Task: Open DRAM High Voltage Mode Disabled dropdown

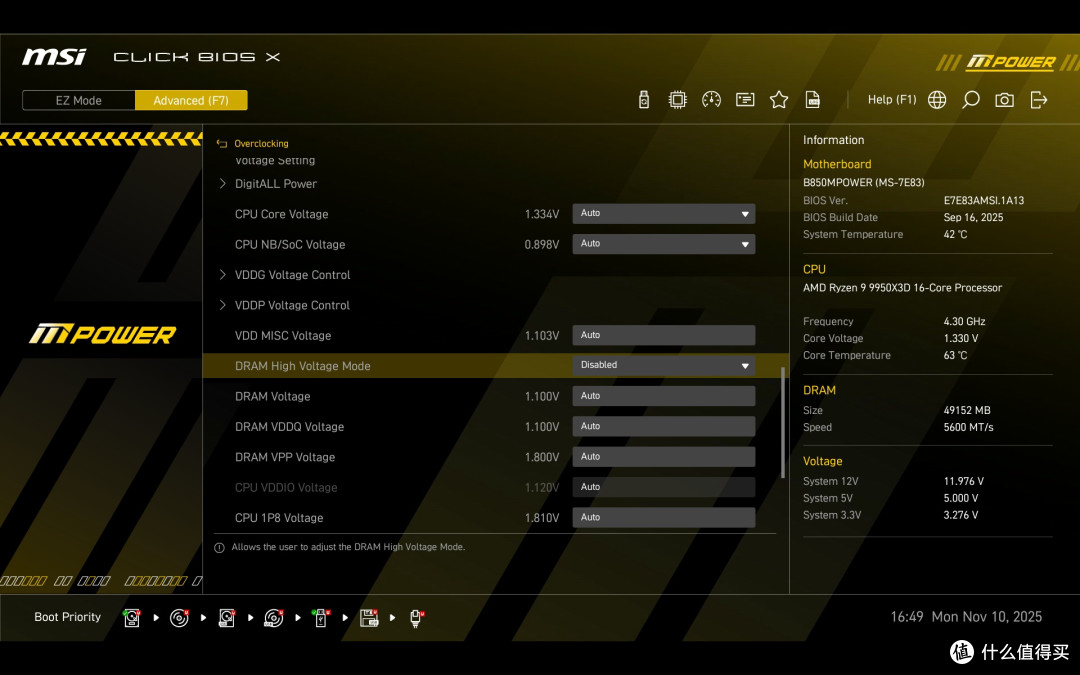Action: click(x=663, y=365)
